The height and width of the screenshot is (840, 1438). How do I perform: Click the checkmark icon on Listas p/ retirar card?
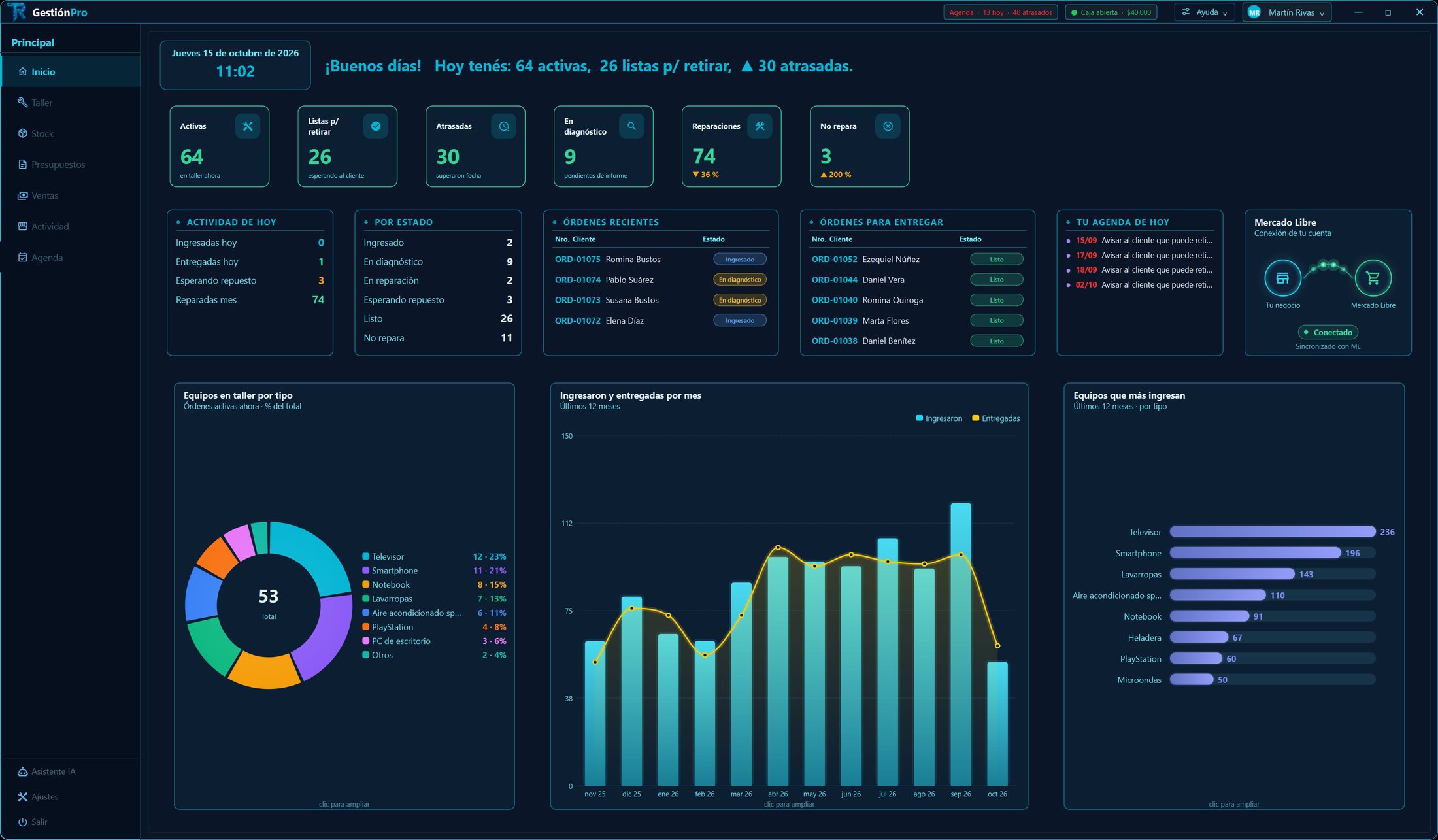click(x=376, y=126)
